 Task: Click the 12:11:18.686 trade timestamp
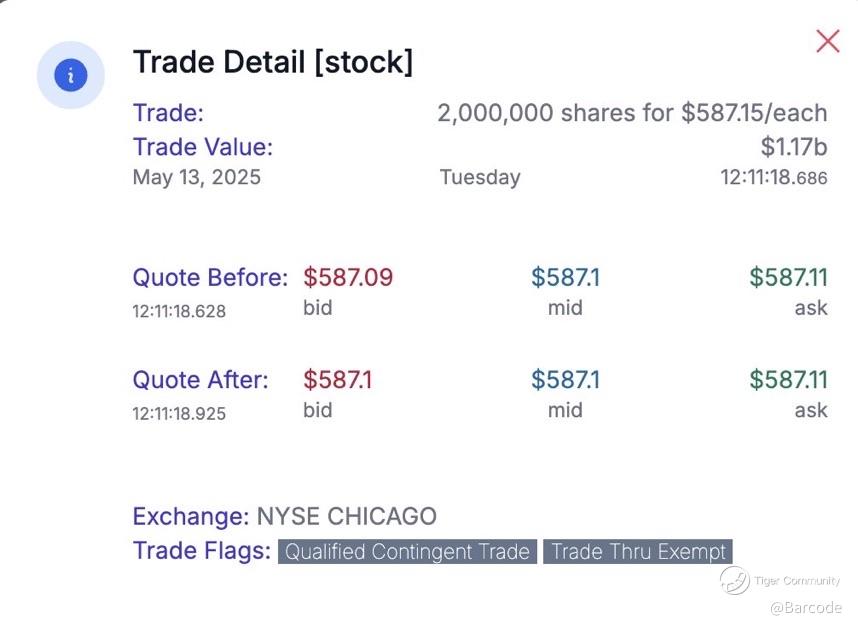coord(773,178)
